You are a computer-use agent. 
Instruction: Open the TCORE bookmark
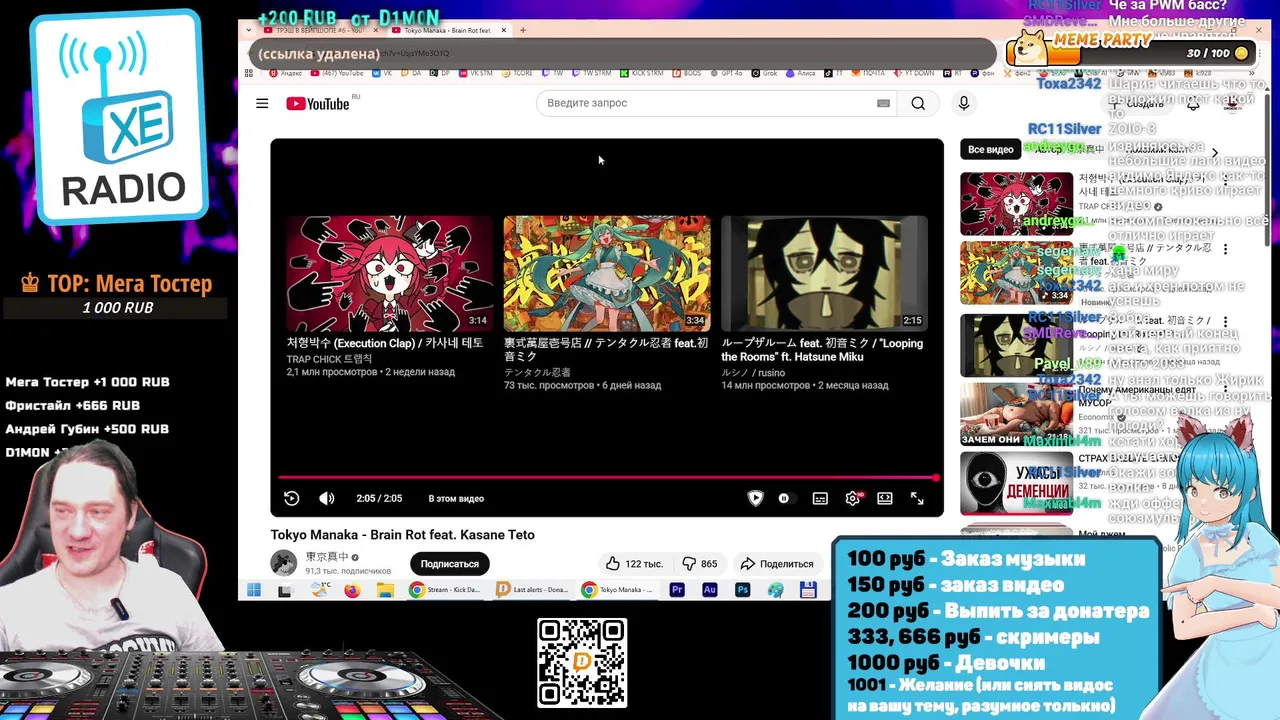click(x=517, y=73)
